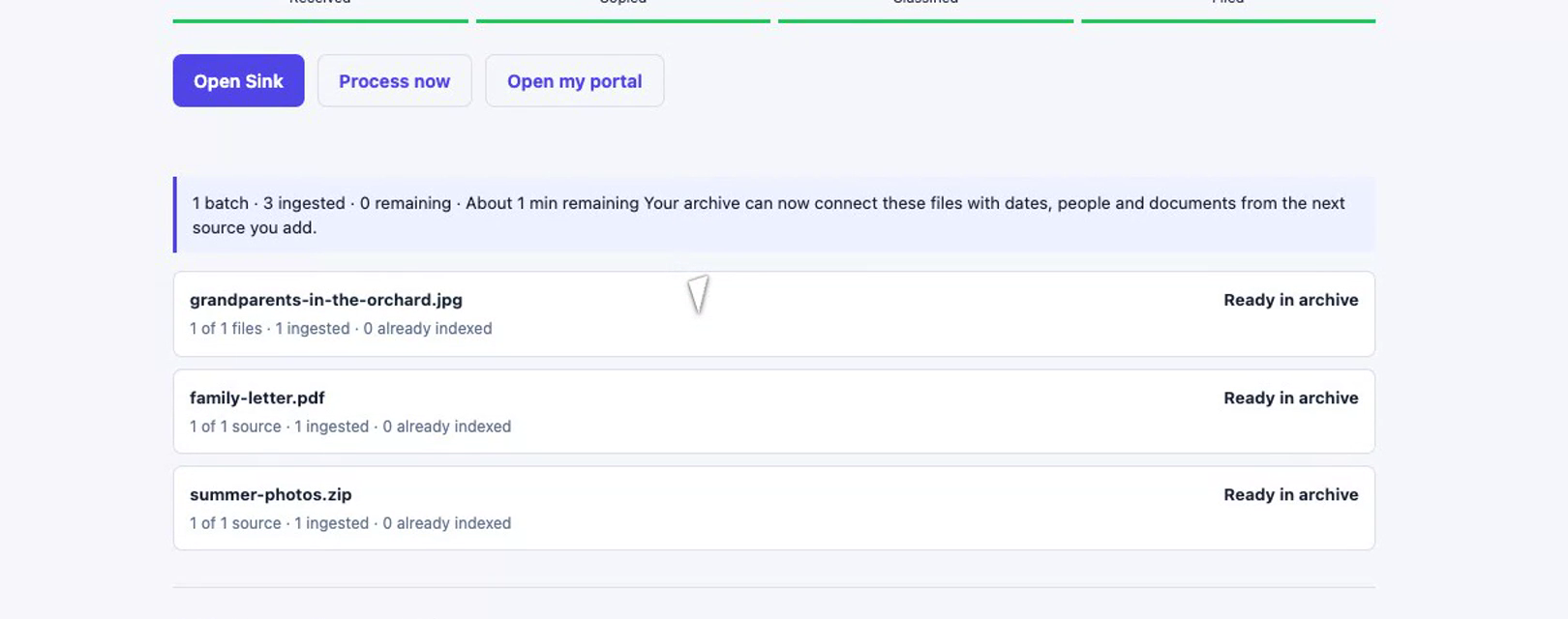Open the family-letter.pdf batch row
The width and height of the screenshot is (1568, 619).
[773, 411]
